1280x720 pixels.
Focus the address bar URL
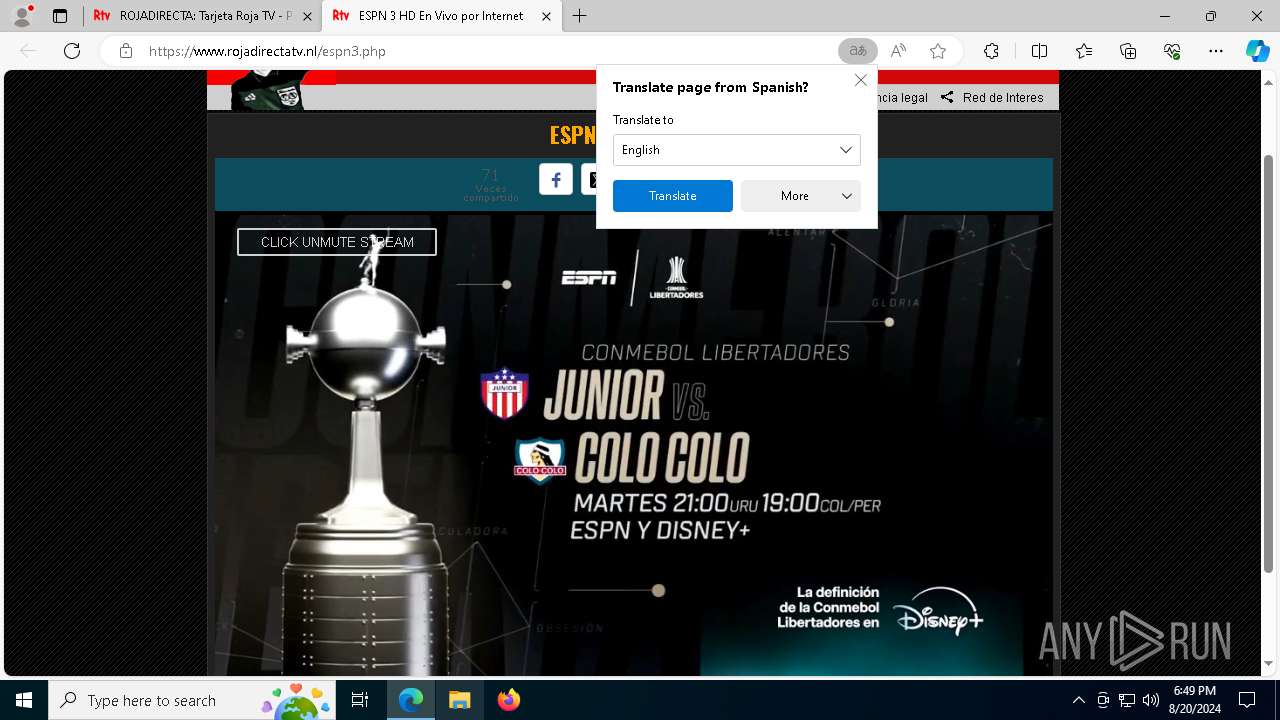click(x=267, y=51)
